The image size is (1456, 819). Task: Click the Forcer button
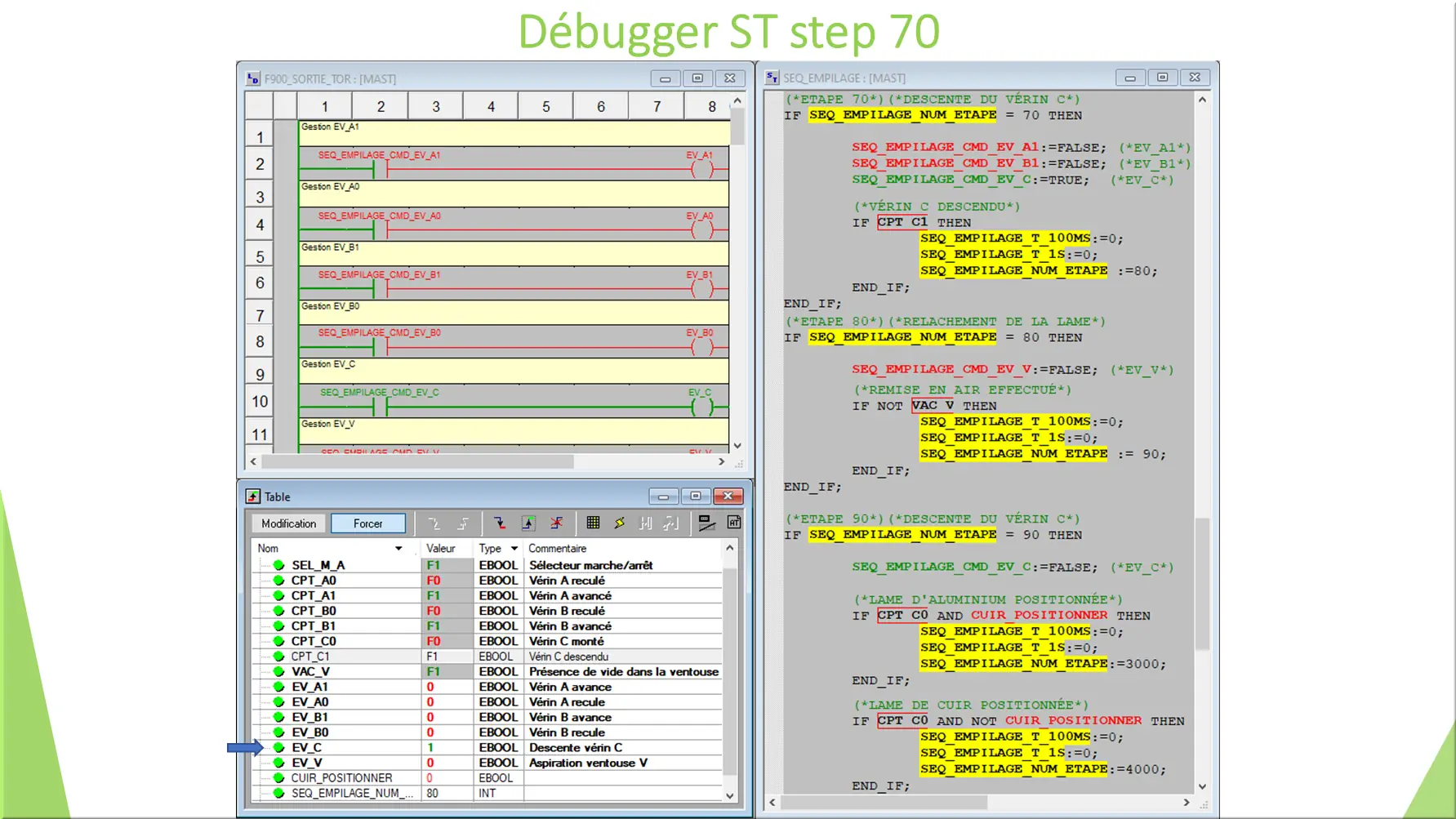(x=368, y=523)
